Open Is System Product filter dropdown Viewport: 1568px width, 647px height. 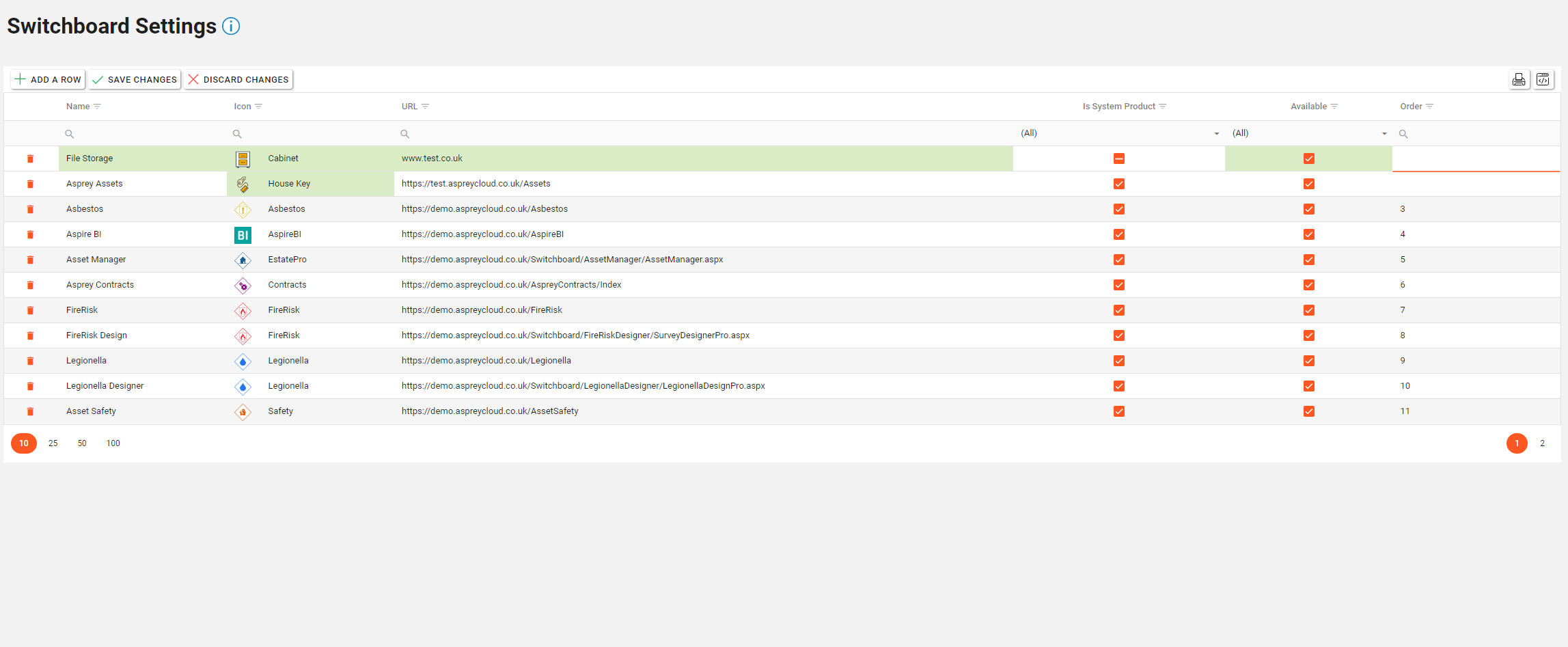tap(1216, 134)
